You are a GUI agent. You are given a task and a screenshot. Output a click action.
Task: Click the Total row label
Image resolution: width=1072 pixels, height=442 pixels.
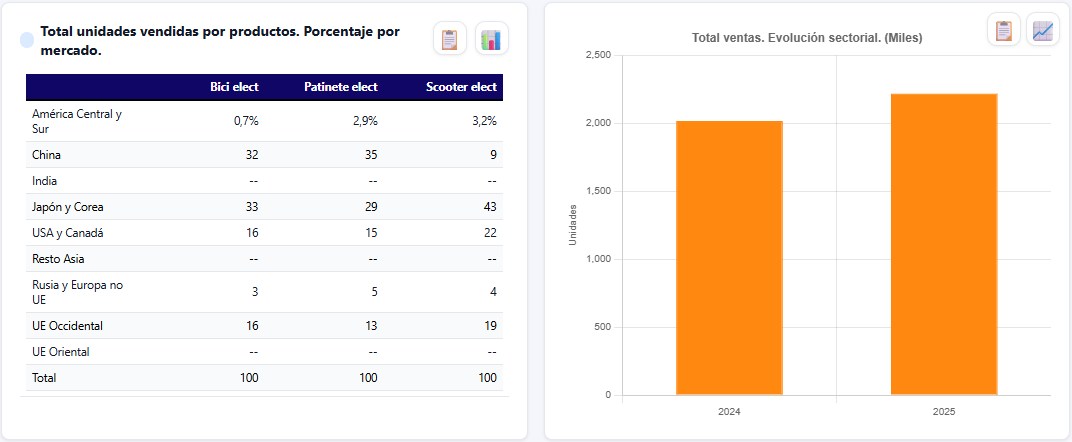tap(44, 378)
